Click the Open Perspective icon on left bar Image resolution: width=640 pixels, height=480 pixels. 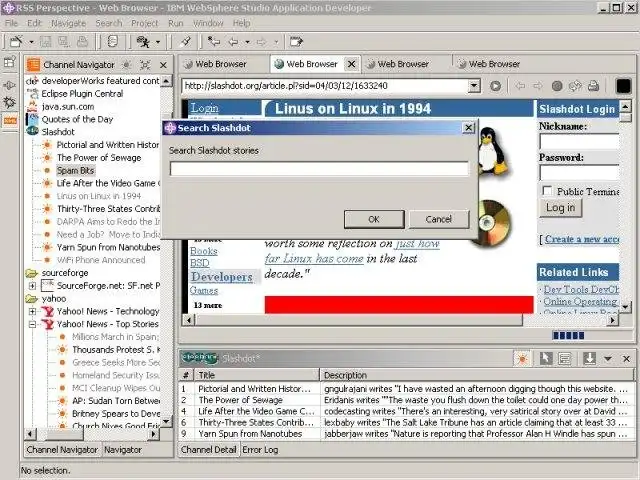9,62
